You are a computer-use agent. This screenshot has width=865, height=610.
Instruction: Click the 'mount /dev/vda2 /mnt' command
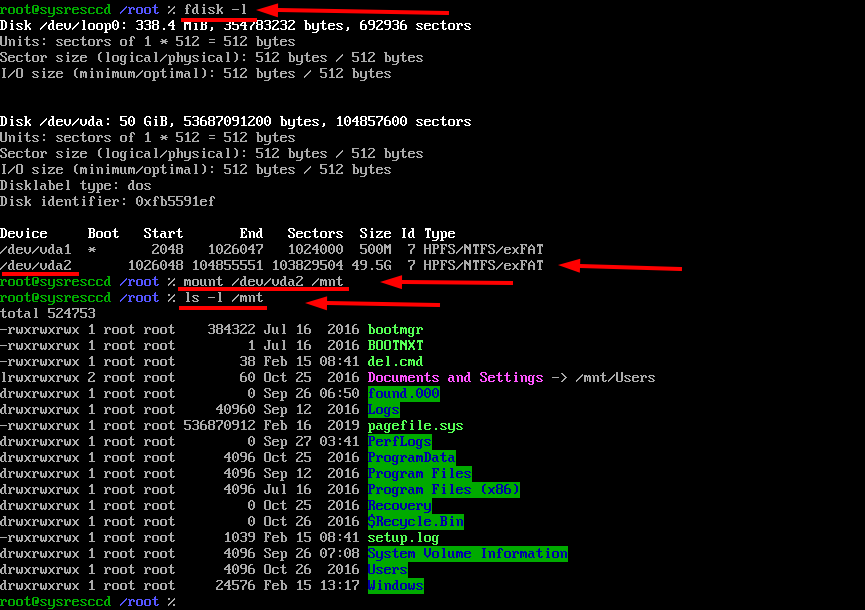tap(263, 281)
